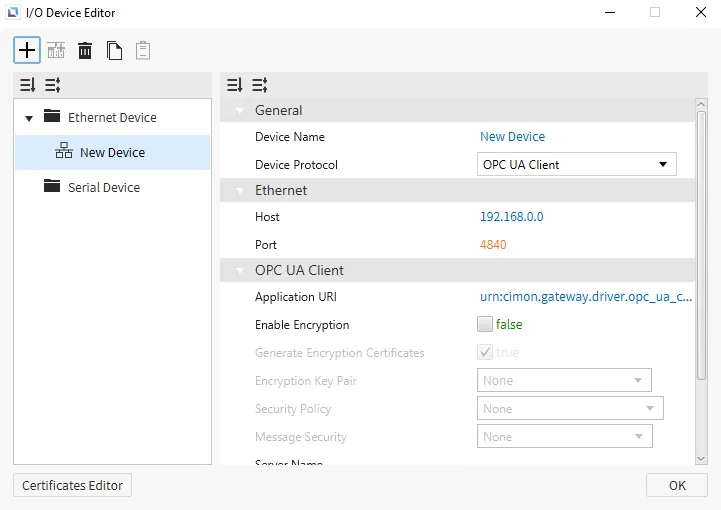Viewport: 721px width, 510px height.
Task: Collapse the Ethernet Device tree node
Action: [x=29, y=118]
